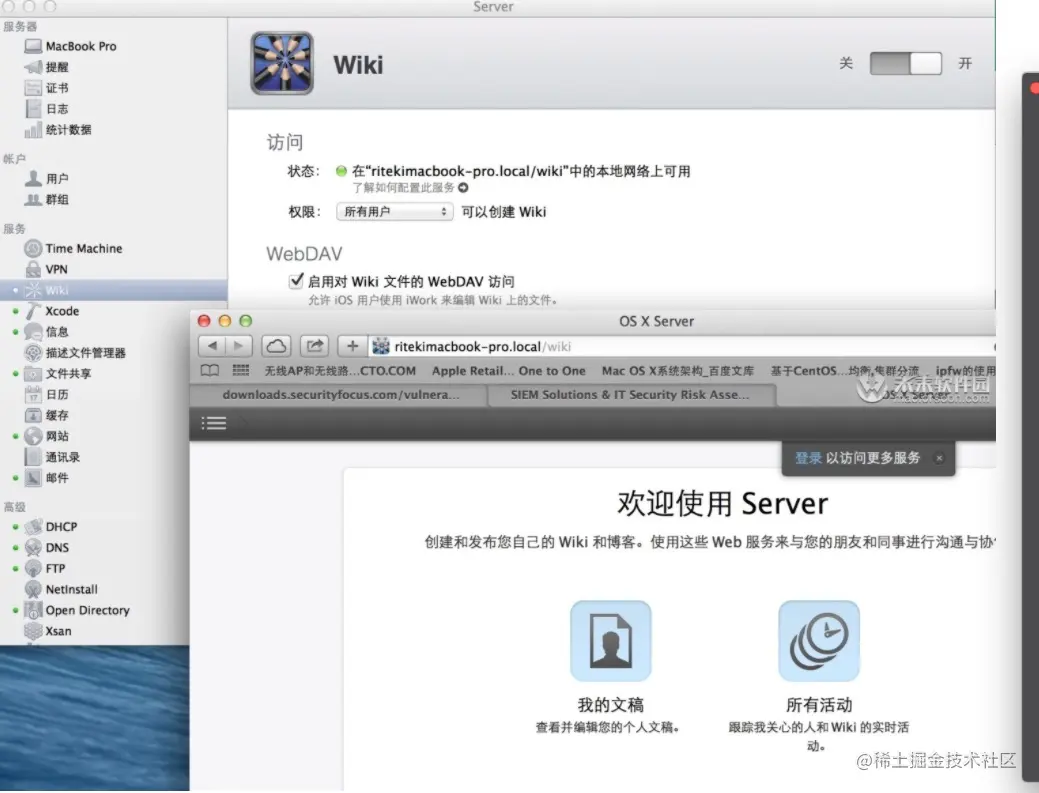Open the 信息 messages service
The height and width of the screenshot is (793, 1039).
pos(46,331)
